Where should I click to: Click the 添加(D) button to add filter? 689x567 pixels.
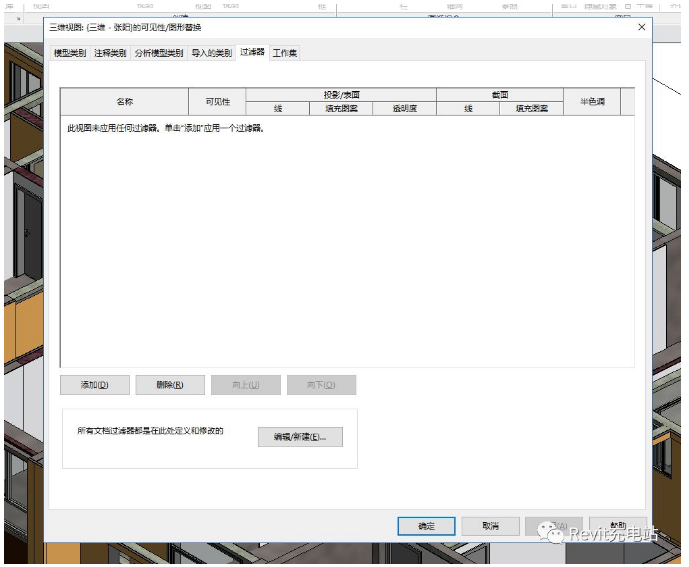coord(94,385)
